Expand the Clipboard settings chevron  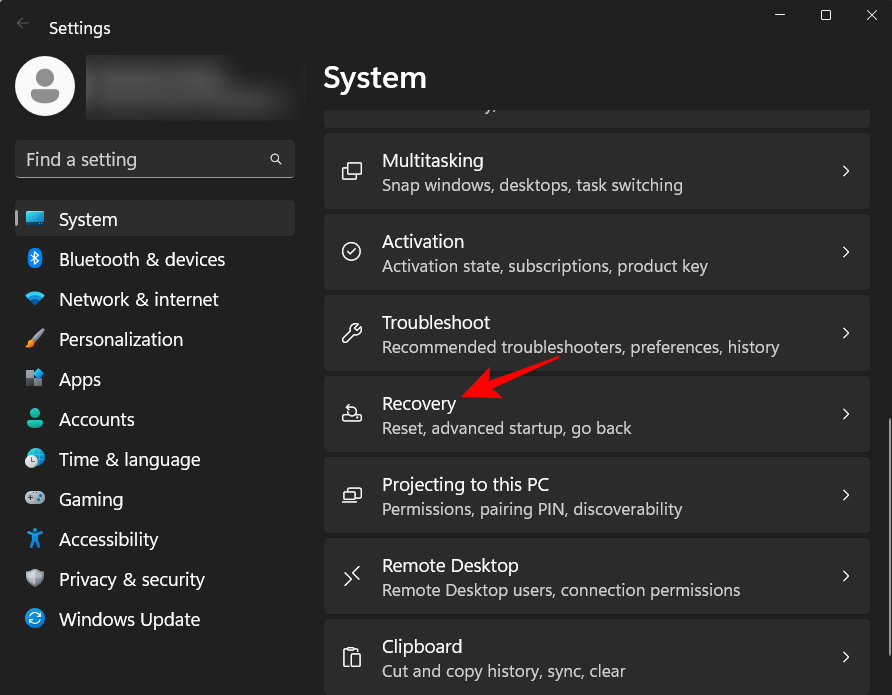(x=845, y=656)
